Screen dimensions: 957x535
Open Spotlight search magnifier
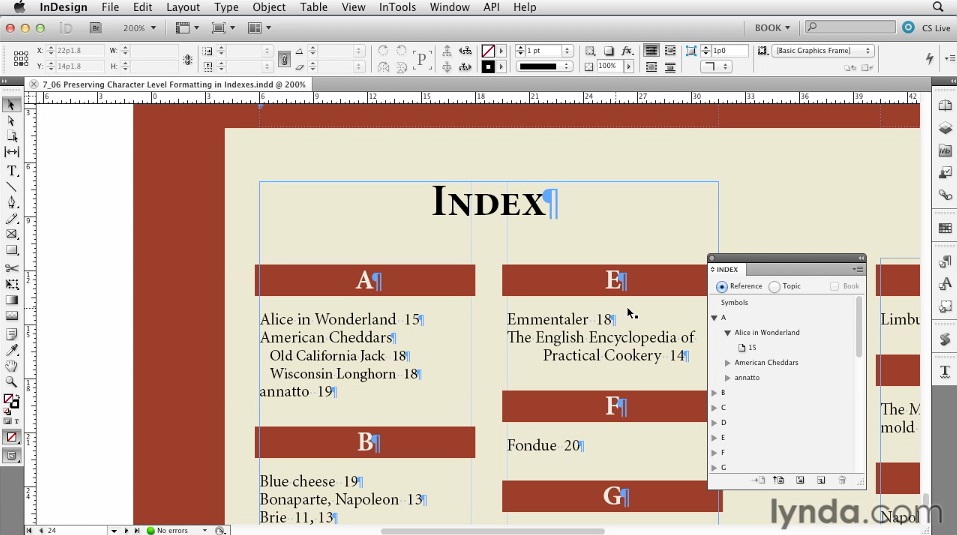tap(937, 7)
